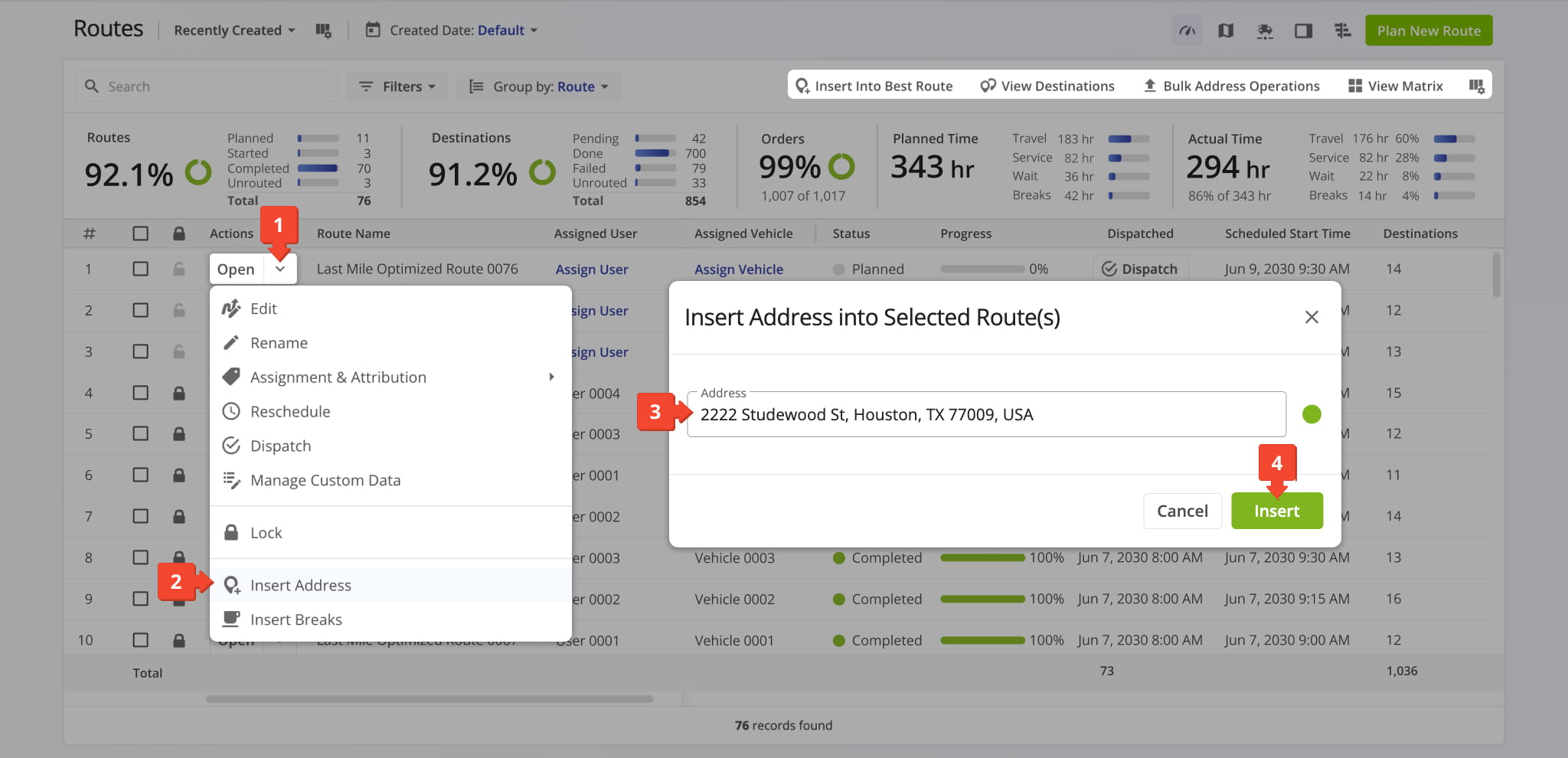
Task: Click the lock icon on row 4
Action: (x=179, y=393)
